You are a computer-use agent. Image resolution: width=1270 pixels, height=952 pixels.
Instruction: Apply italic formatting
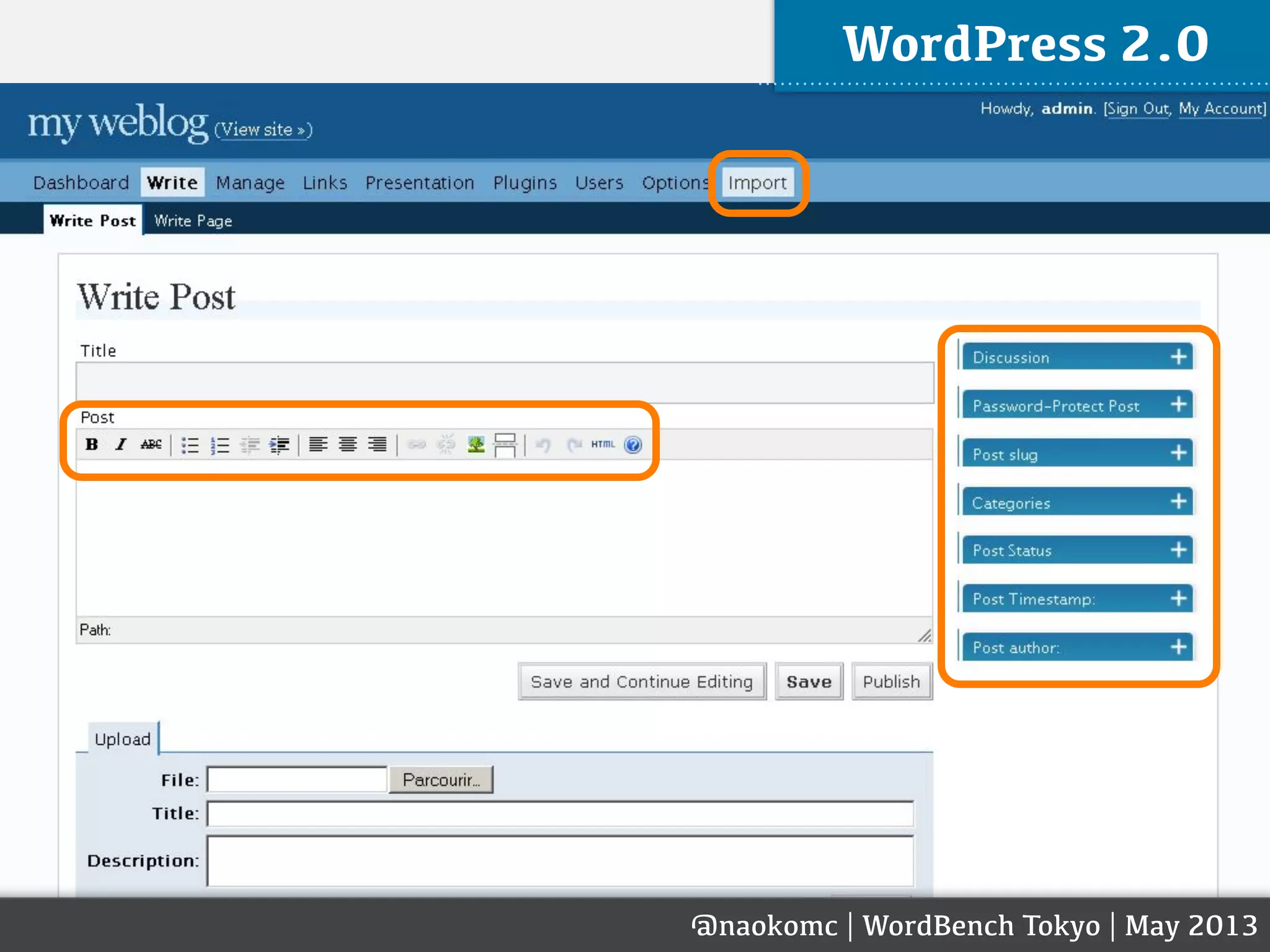point(121,444)
